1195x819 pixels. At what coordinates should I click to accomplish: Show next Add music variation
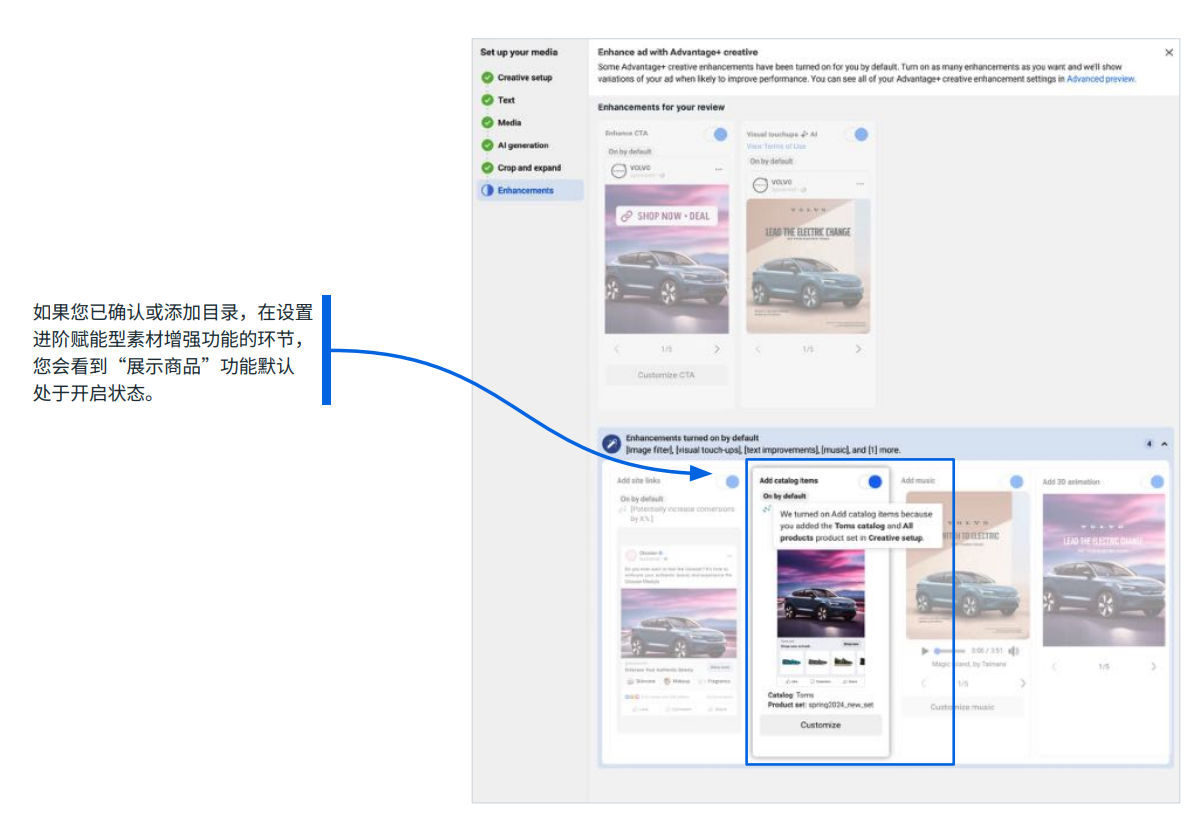tap(1023, 683)
